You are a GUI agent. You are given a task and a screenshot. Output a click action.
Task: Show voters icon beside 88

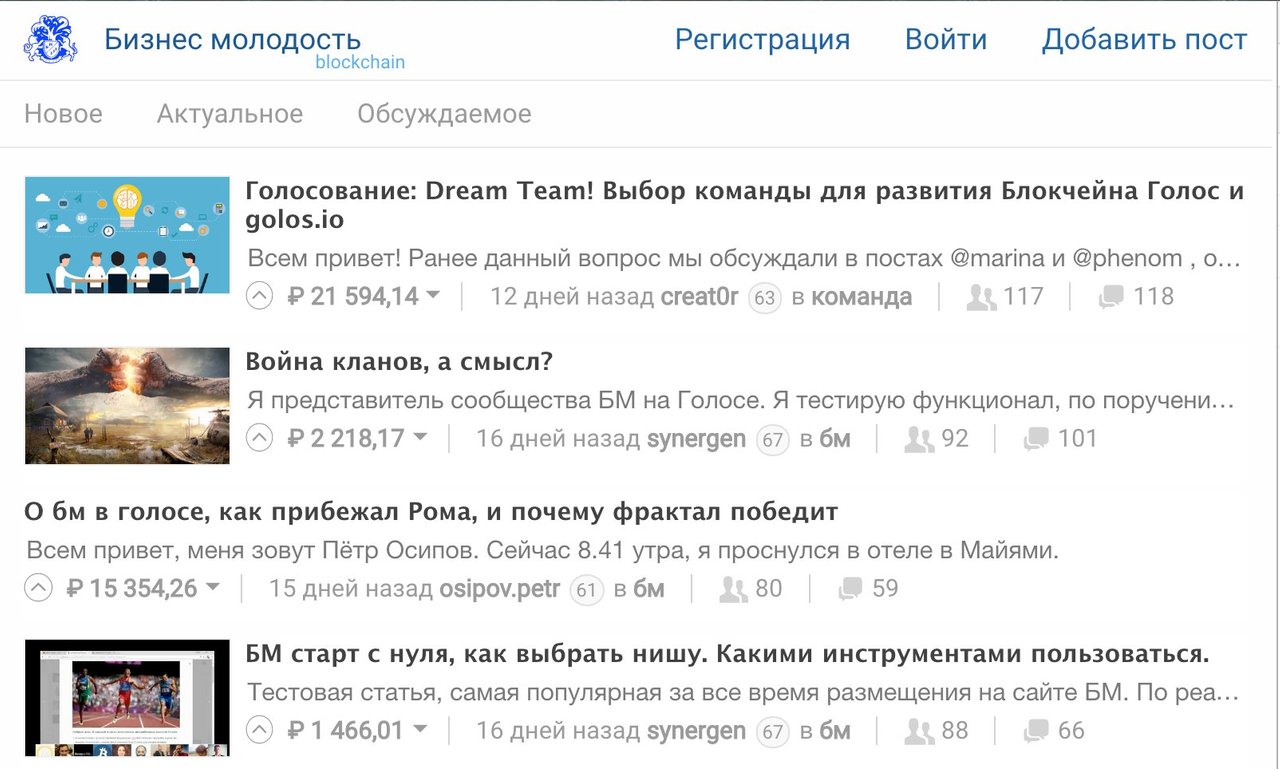pyautogui.click(x=919, y=731)
